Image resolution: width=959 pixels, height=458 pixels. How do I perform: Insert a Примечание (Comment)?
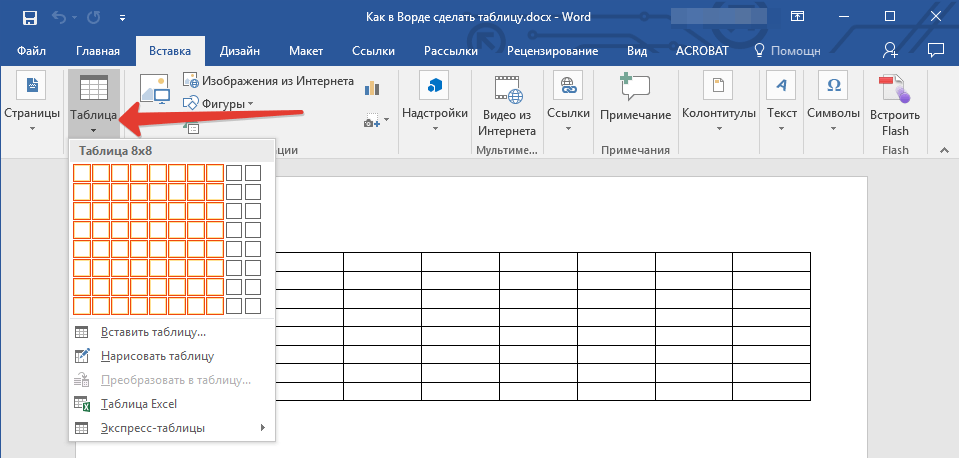point(635,101)
